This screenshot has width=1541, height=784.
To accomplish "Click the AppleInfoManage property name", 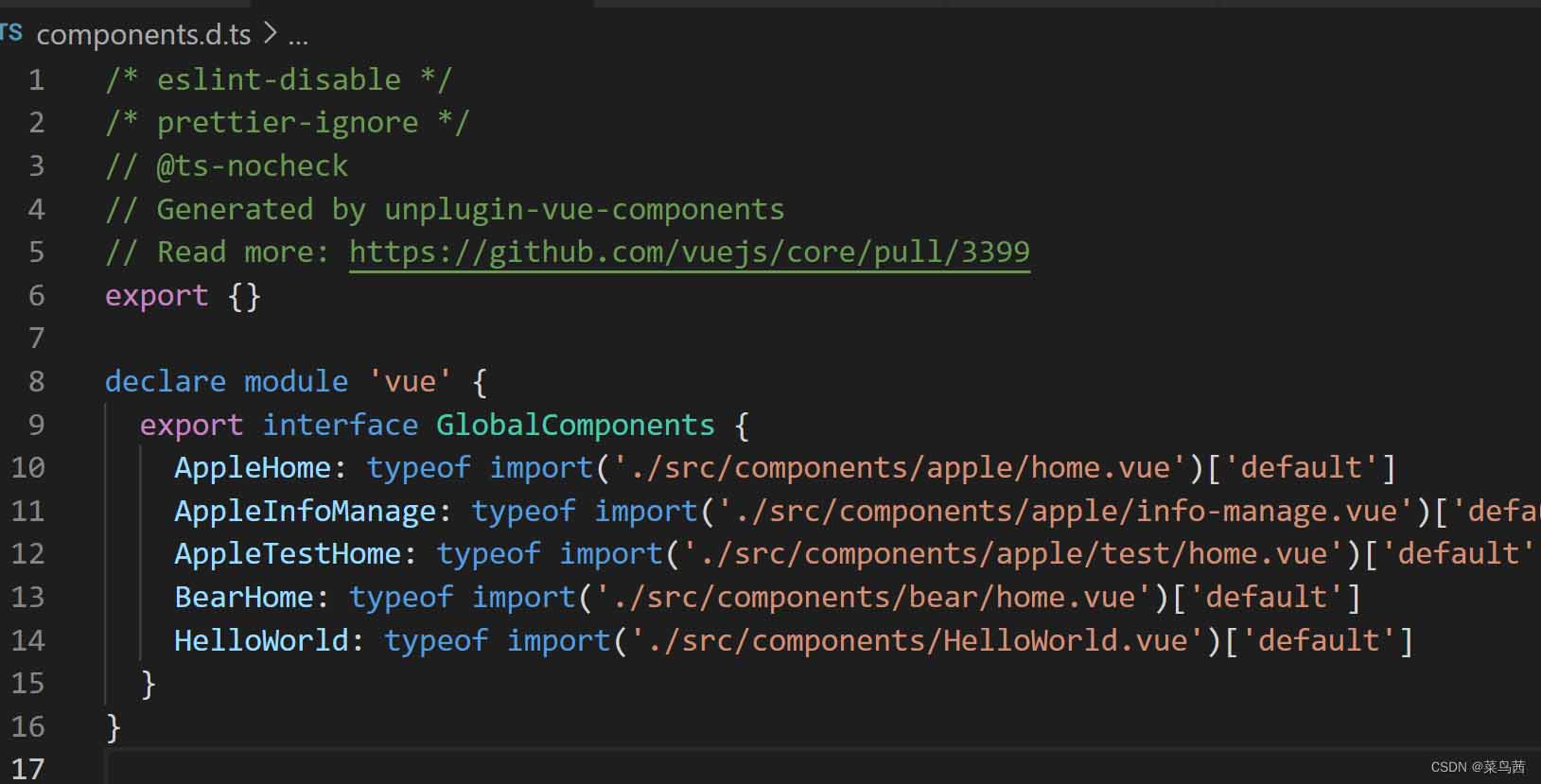I will coord(306,512).
